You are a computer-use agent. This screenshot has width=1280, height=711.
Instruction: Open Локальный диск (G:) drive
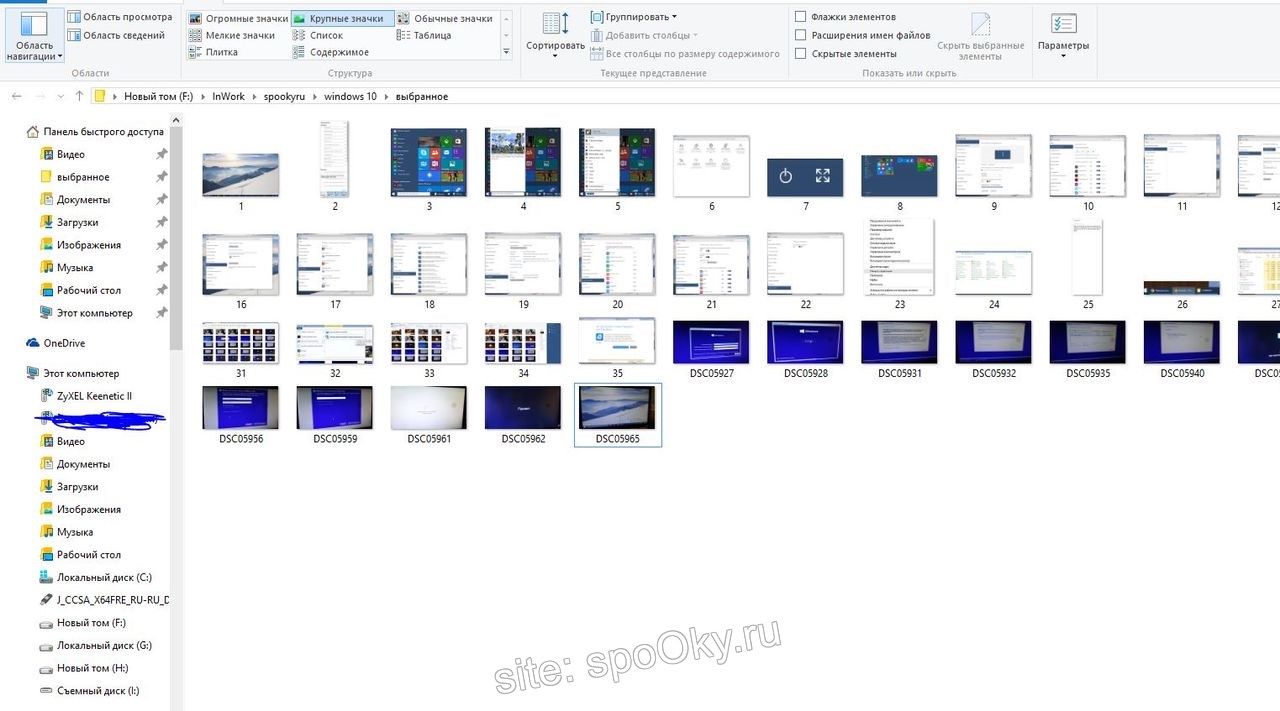coord(104,645)
